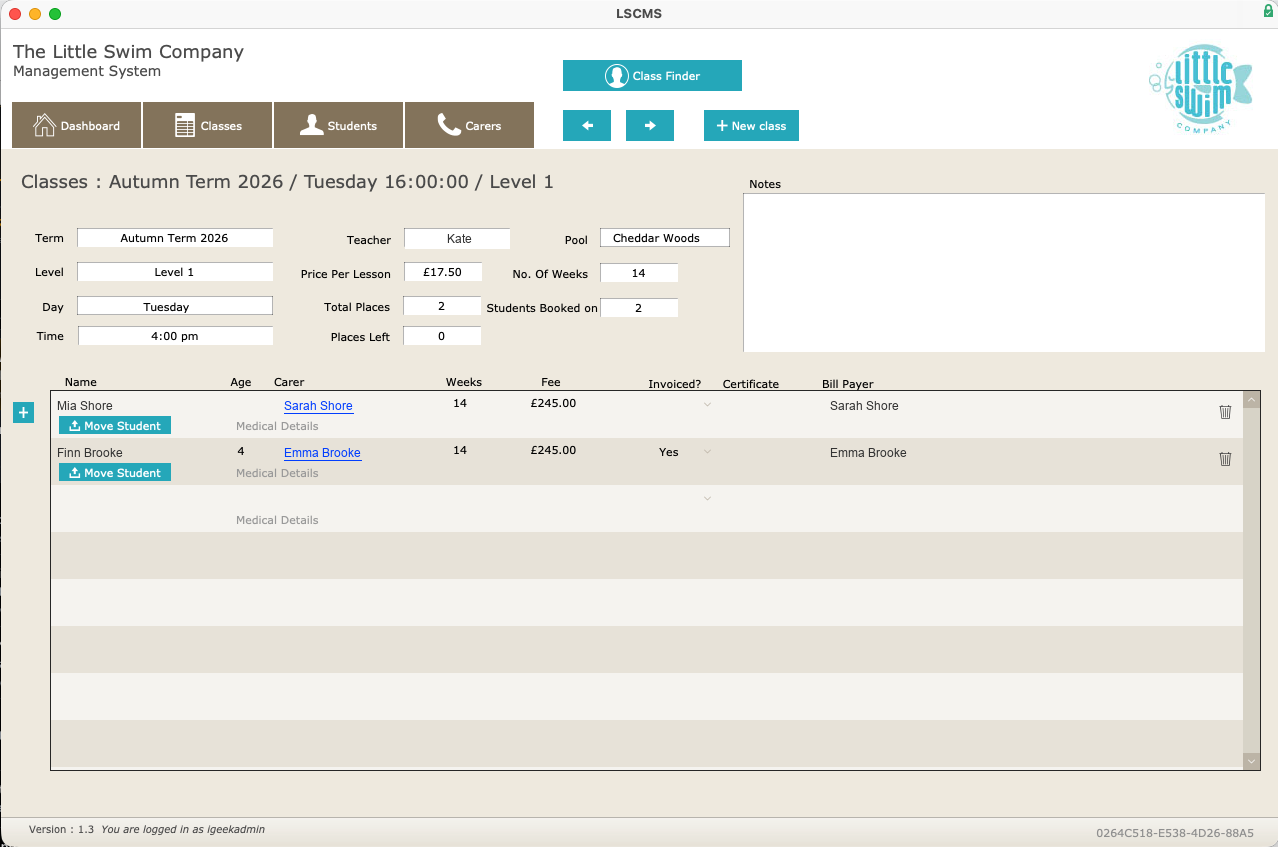Open the Dashboard tab

point(77,125)
